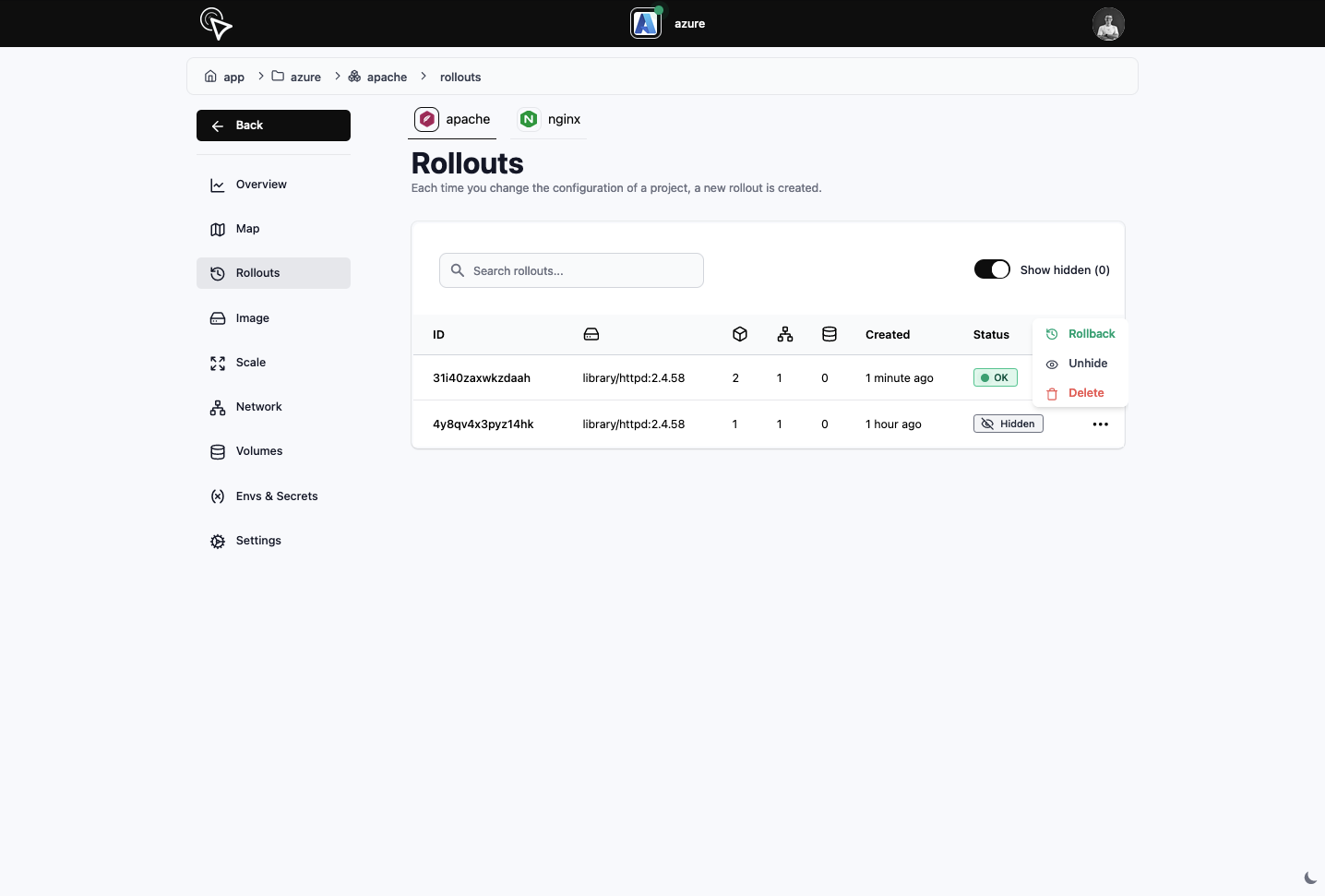Select the apache tab
Image resolution: width=1325 pixels, height=896 pixels.
coord(453,119)
